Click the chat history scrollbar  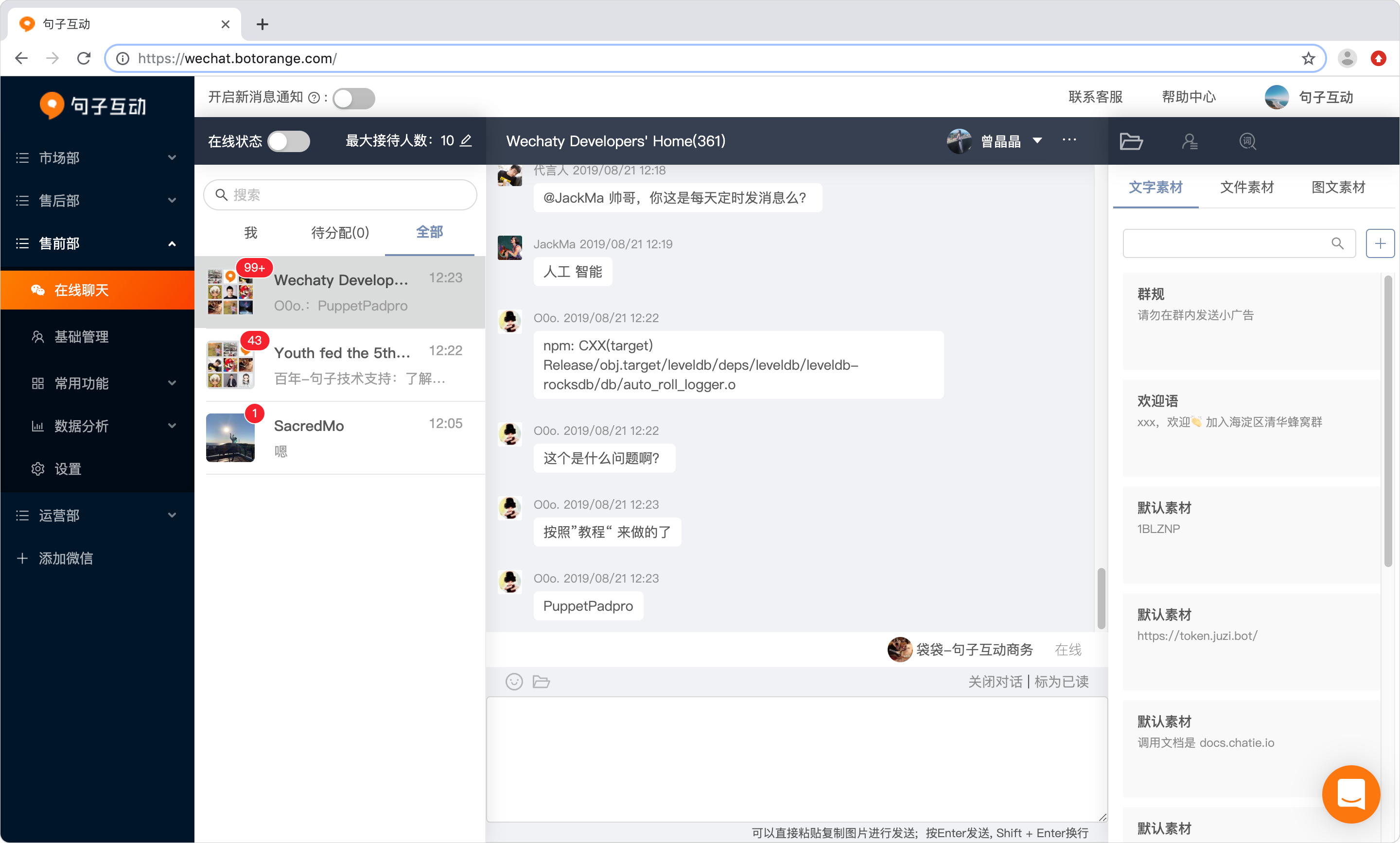tap(1101, 598)
